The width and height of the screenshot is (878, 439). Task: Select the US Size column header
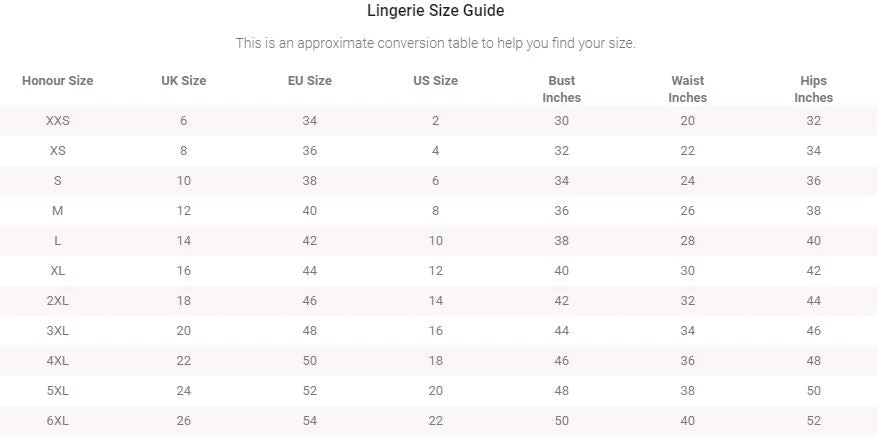tap(436, 81)
